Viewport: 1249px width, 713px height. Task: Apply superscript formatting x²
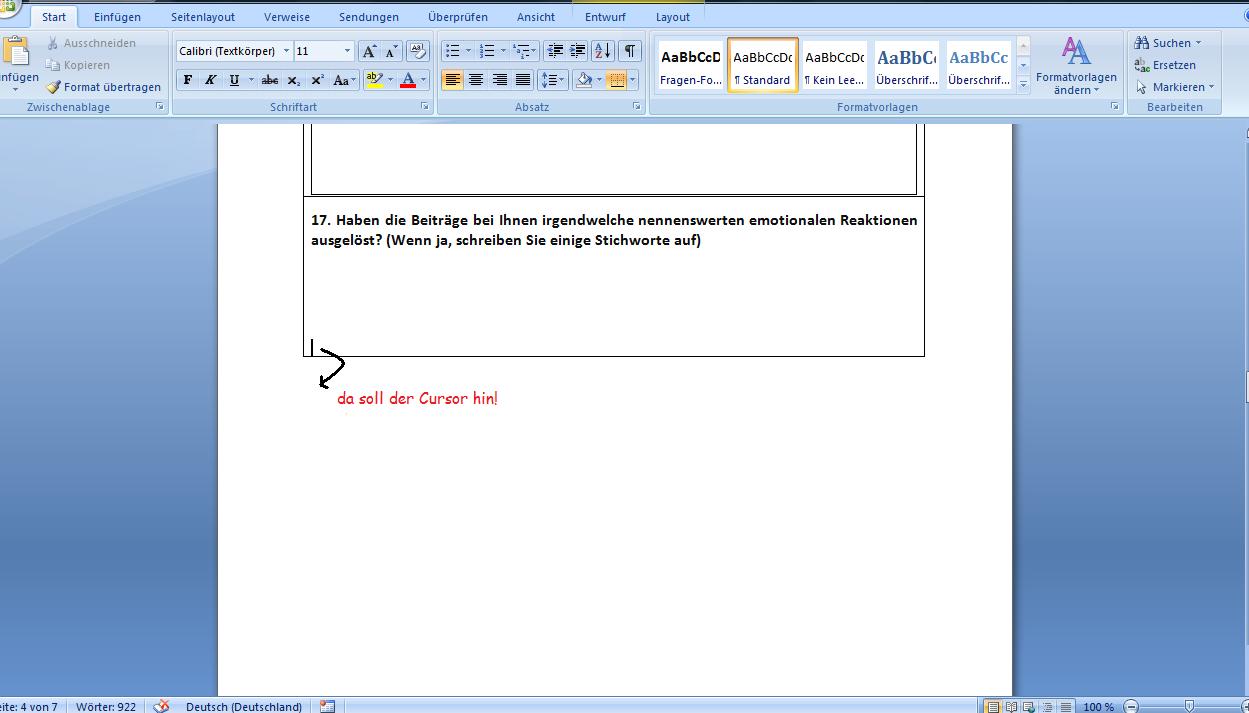point(317,80)
